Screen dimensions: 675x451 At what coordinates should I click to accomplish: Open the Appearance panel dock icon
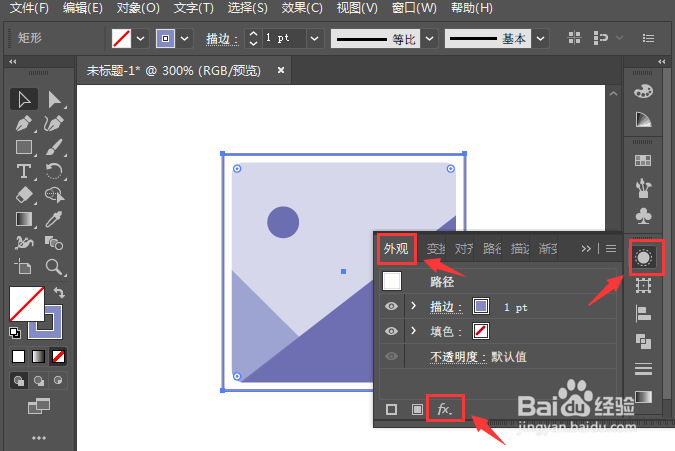coord(644,258)
